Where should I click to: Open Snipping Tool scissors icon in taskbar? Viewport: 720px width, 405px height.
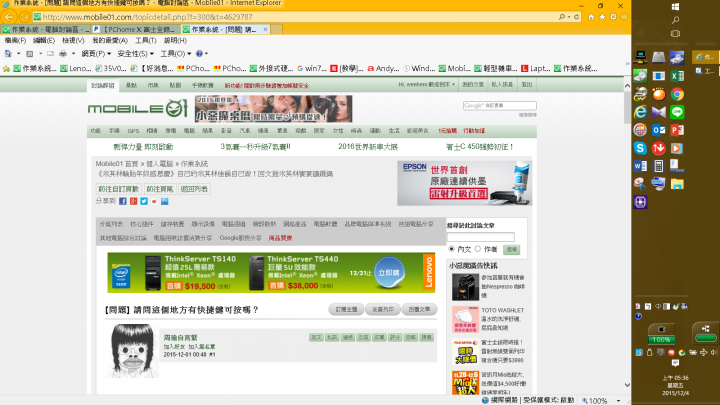640,184
